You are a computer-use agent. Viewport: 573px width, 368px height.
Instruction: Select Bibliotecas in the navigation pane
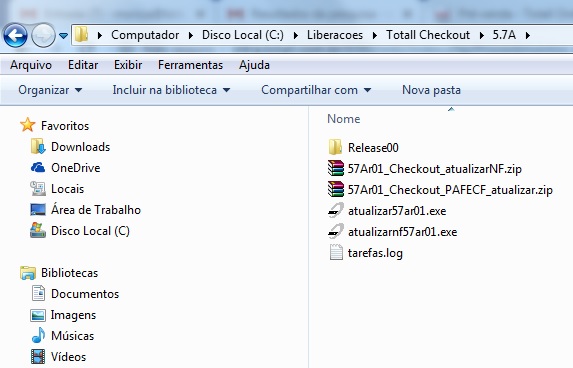69,273
